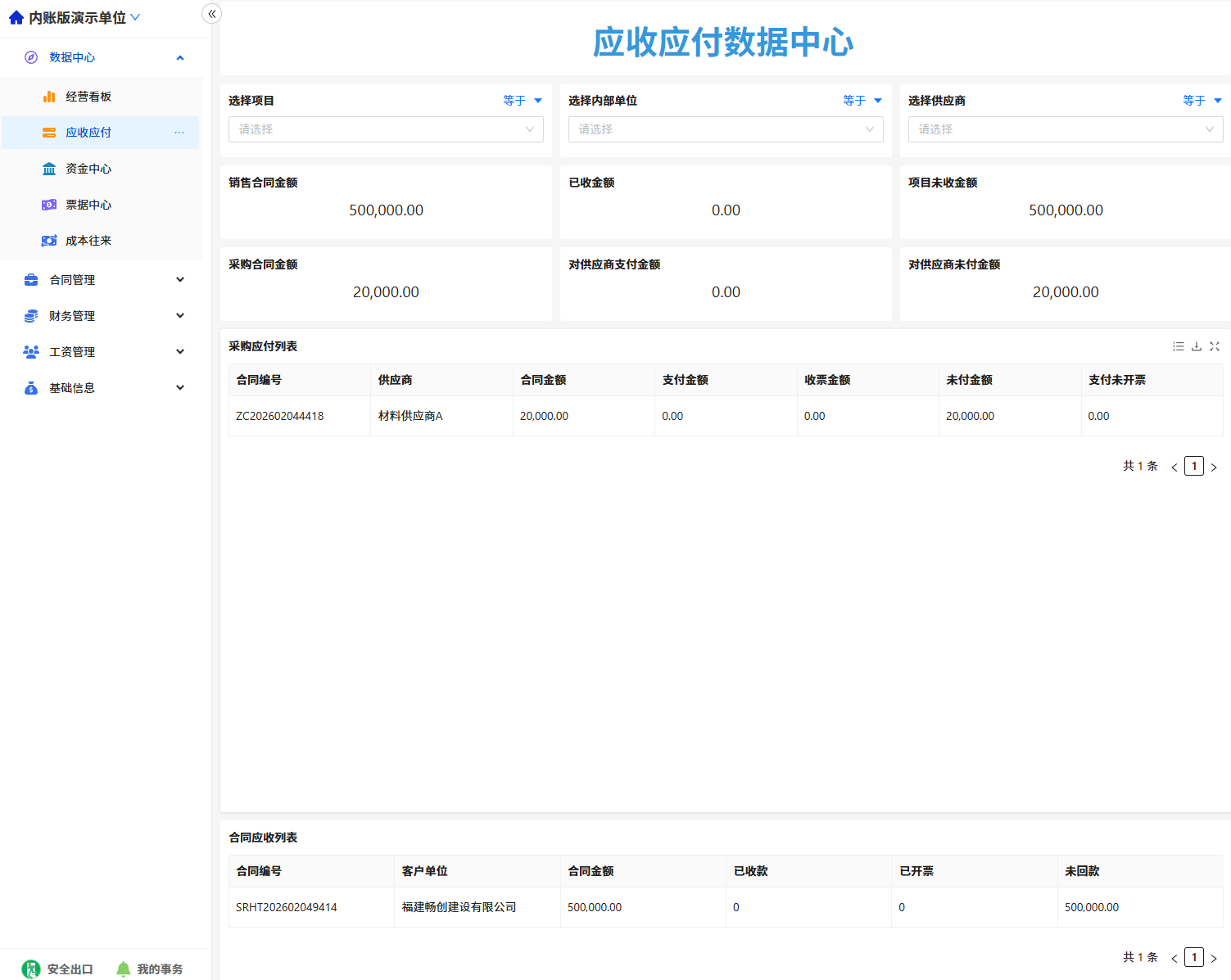Open the 内账版演示单位 unit switcher arrow

135,17
